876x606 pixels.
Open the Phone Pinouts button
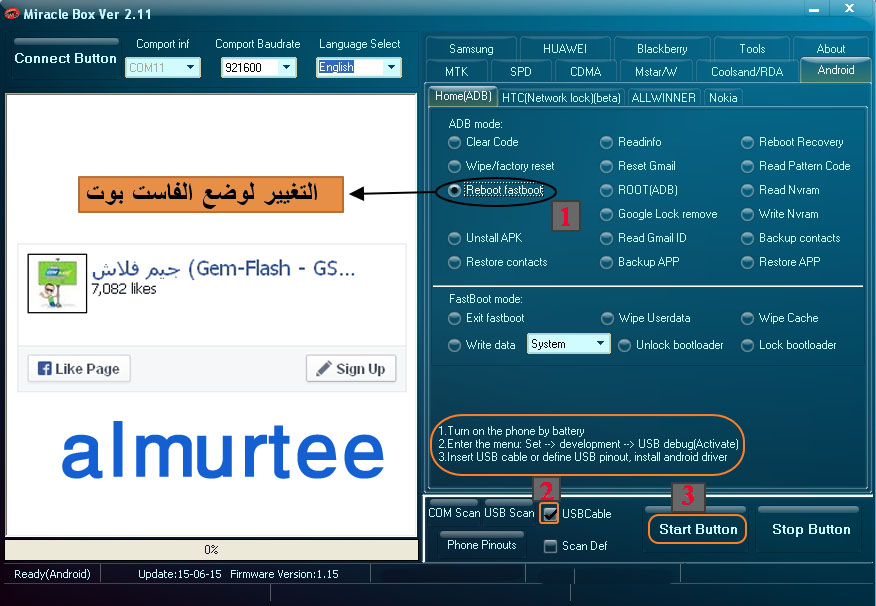pos(482,545)
